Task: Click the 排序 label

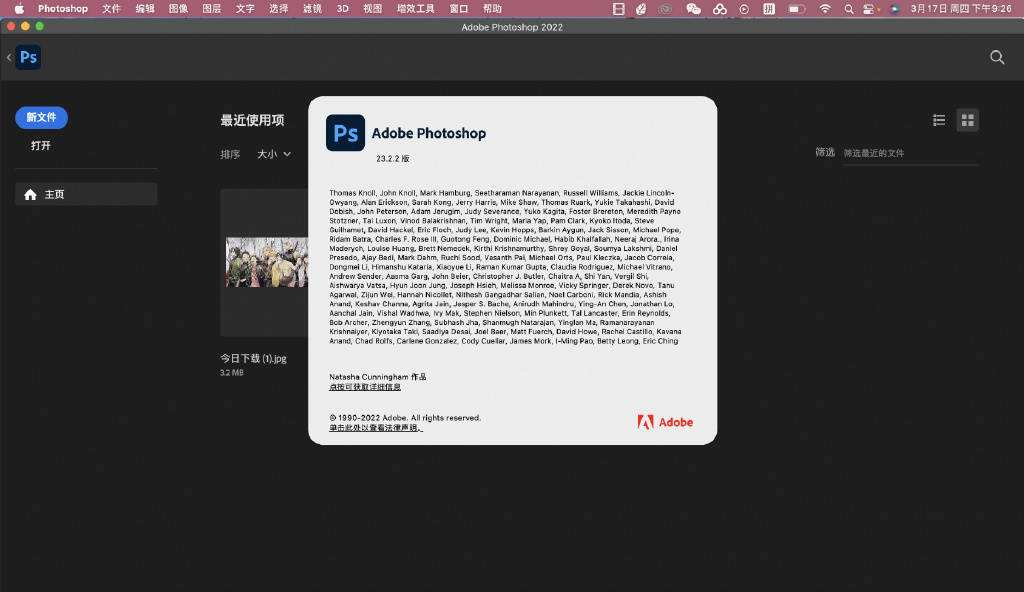Action: coord(230,154)
